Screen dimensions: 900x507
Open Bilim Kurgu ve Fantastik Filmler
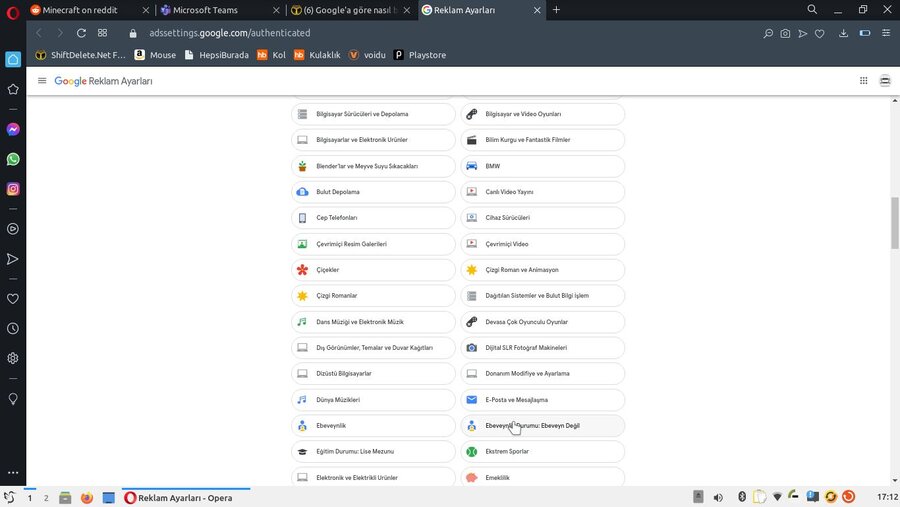pyautogui.click(x=542, y=140)
